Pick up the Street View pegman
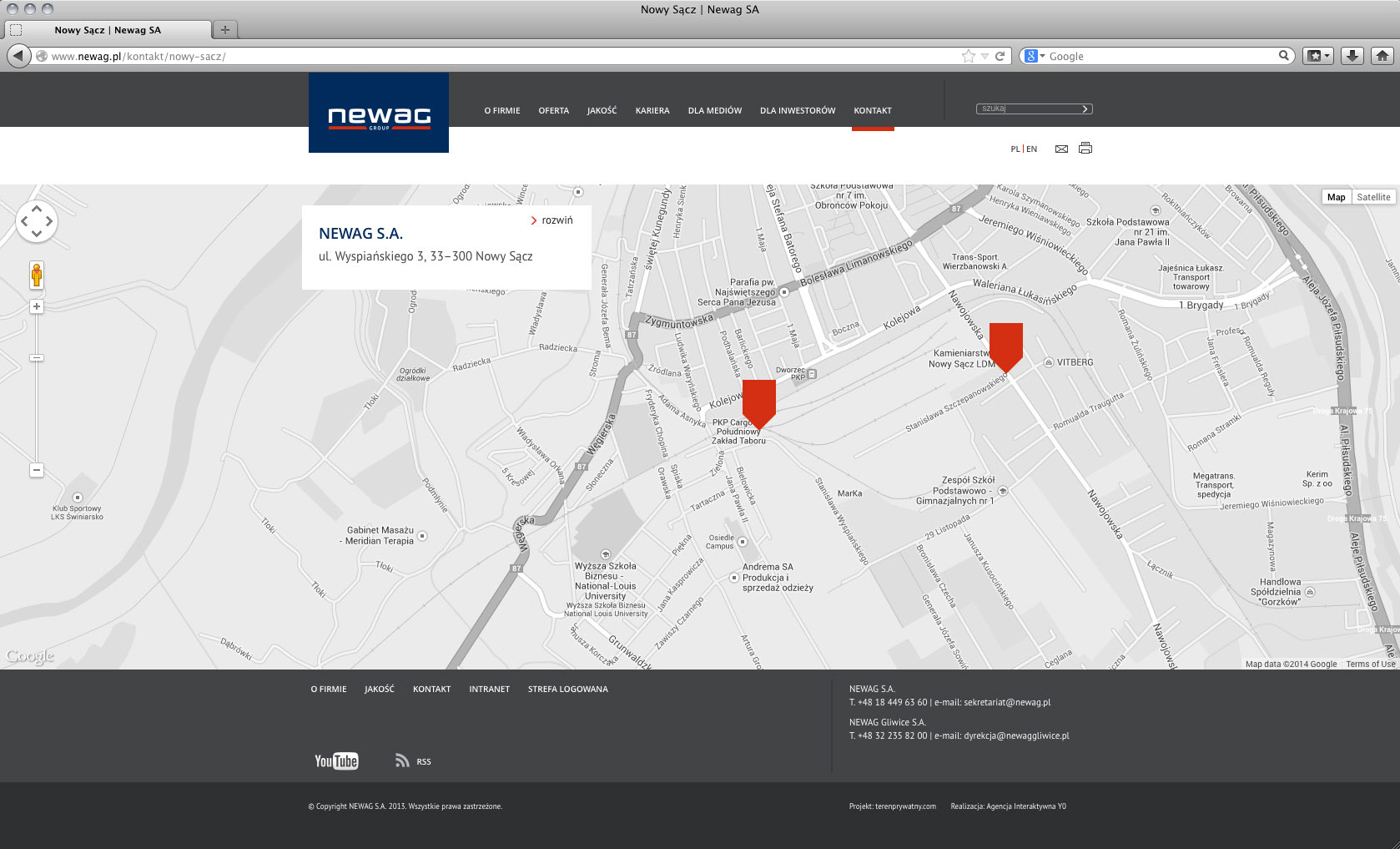 point(37,275)
